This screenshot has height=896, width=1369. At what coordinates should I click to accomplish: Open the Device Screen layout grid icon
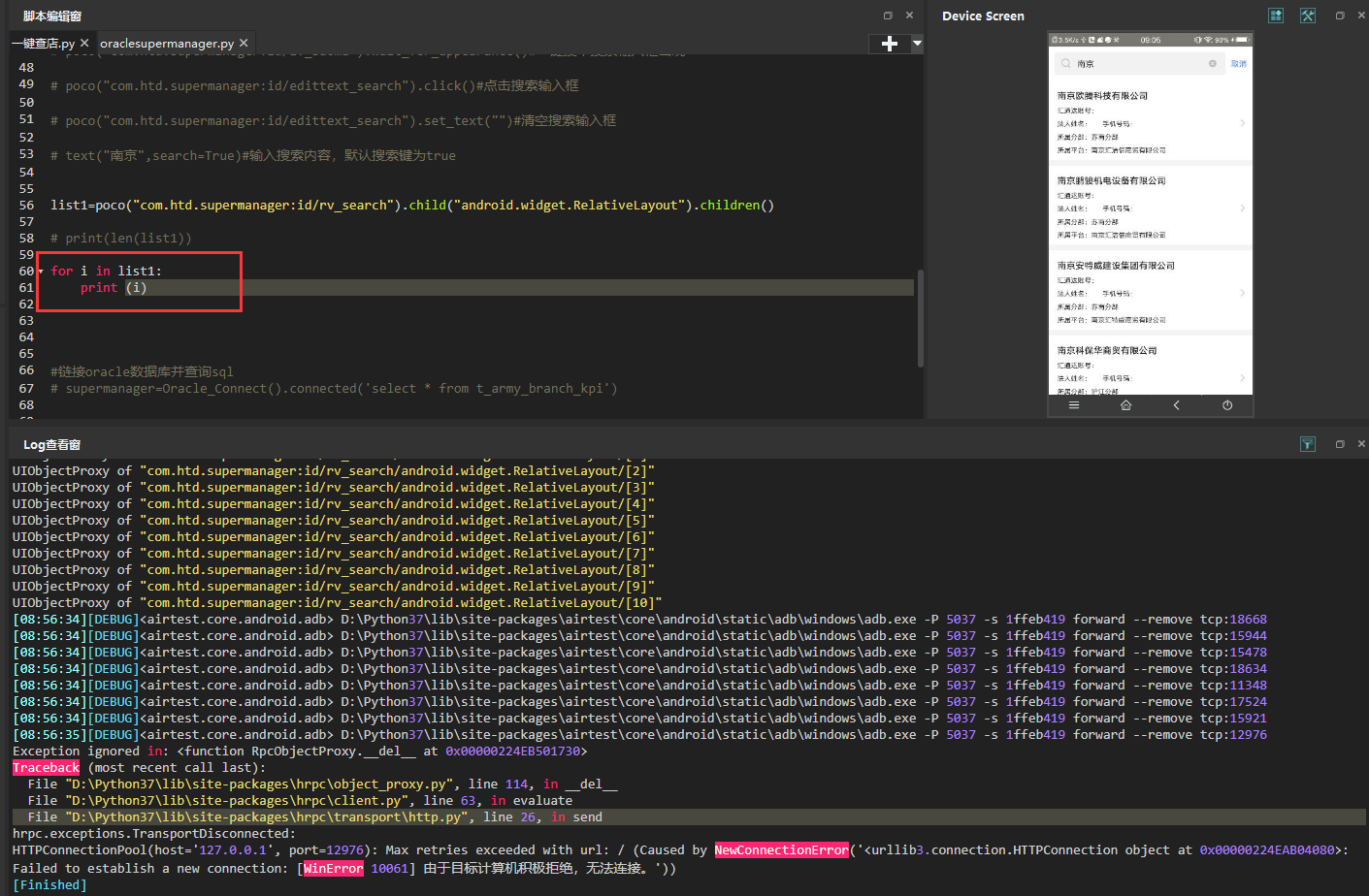(x=1276, y=16)
